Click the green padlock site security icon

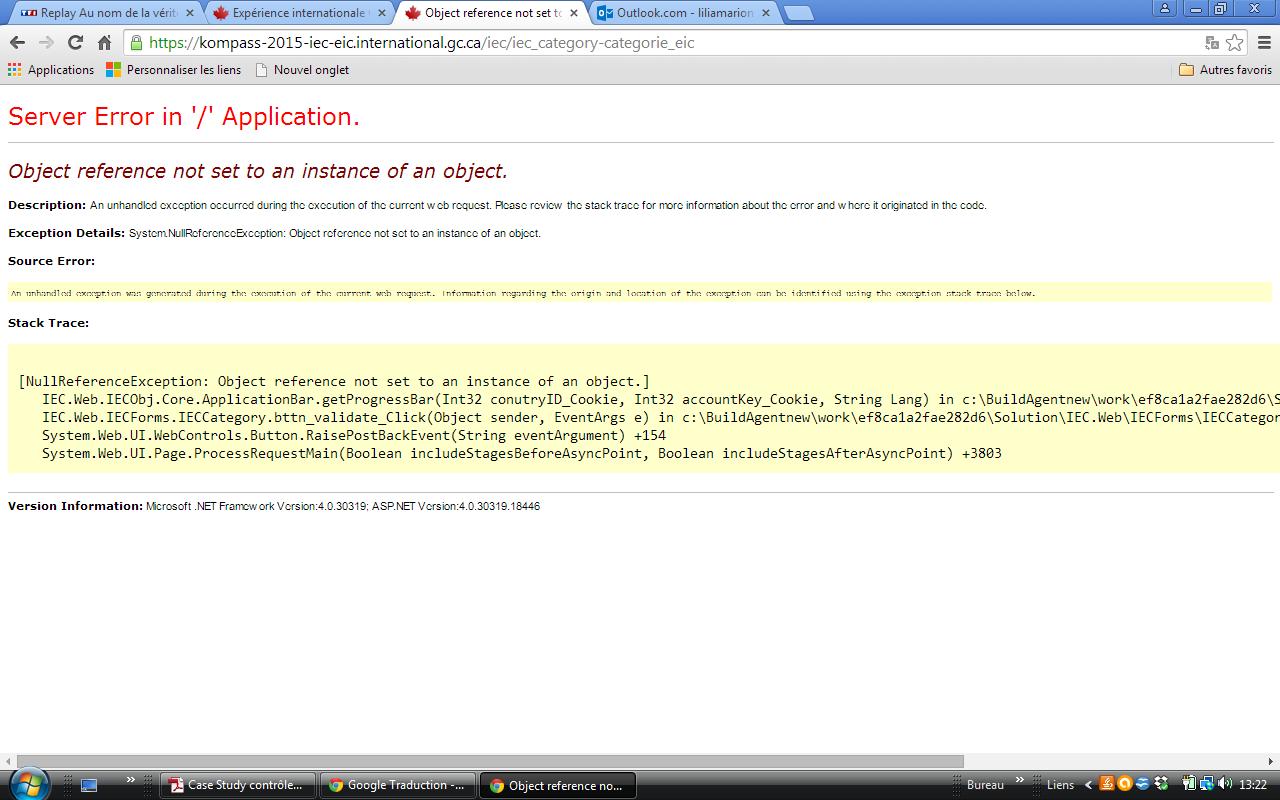136,42
